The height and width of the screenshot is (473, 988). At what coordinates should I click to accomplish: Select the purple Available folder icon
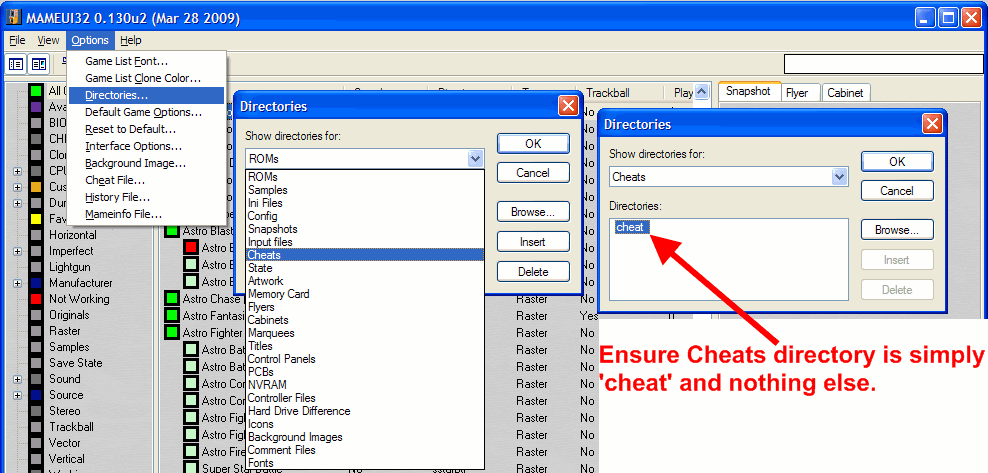tap(37, 107)
